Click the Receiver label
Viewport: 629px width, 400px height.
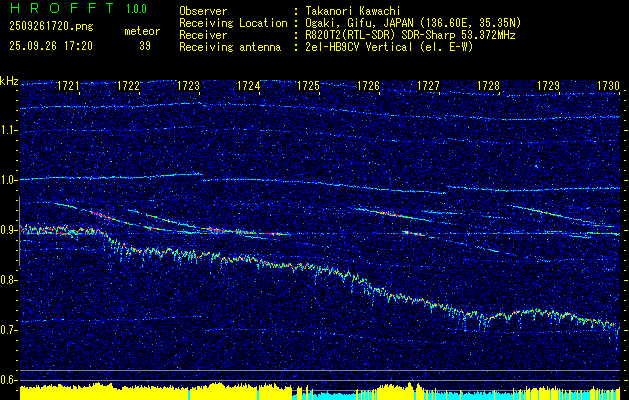pos(203,35)
